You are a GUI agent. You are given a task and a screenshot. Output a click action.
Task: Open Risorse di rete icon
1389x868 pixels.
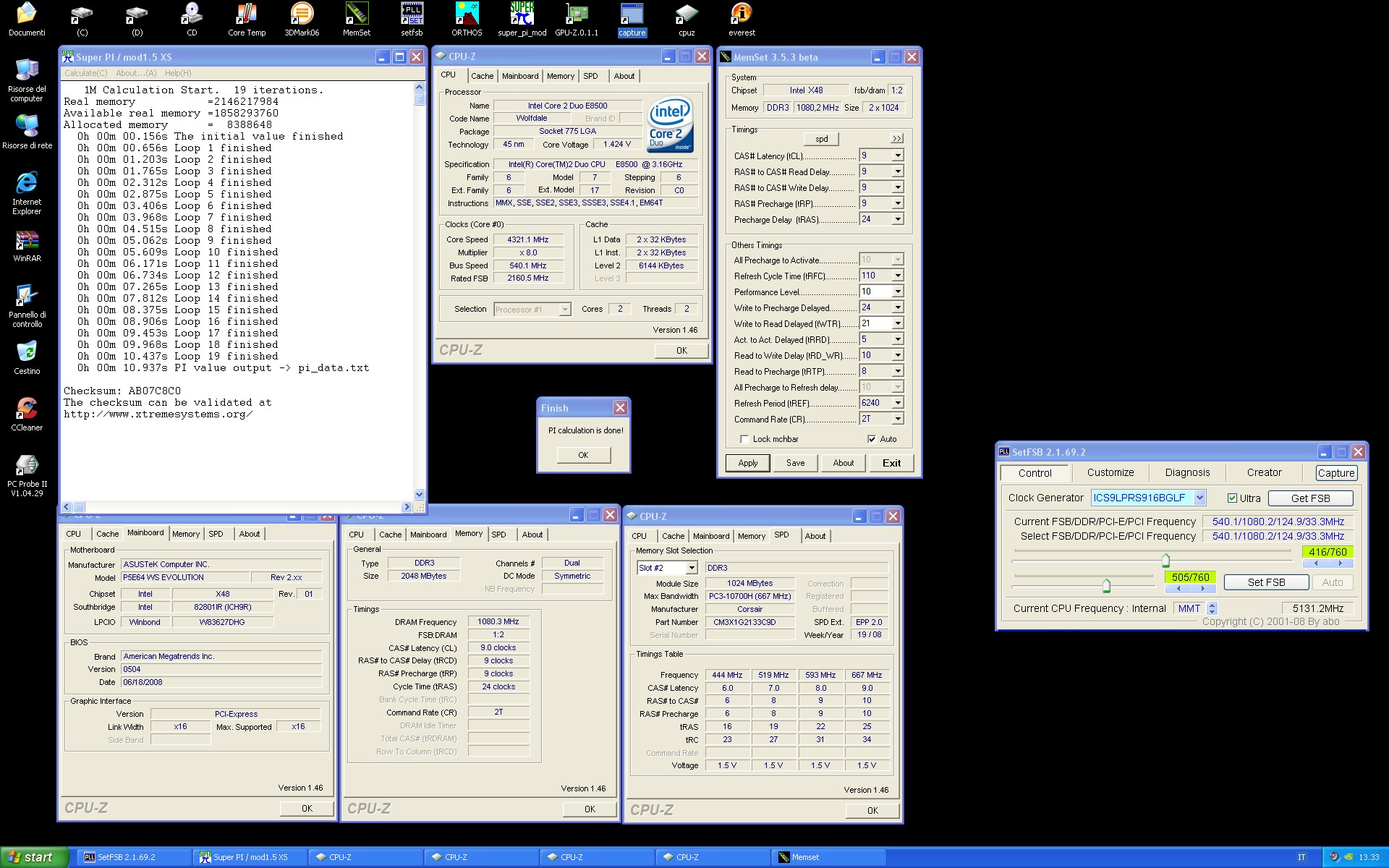pyautogui.click(x=27, y=132)
